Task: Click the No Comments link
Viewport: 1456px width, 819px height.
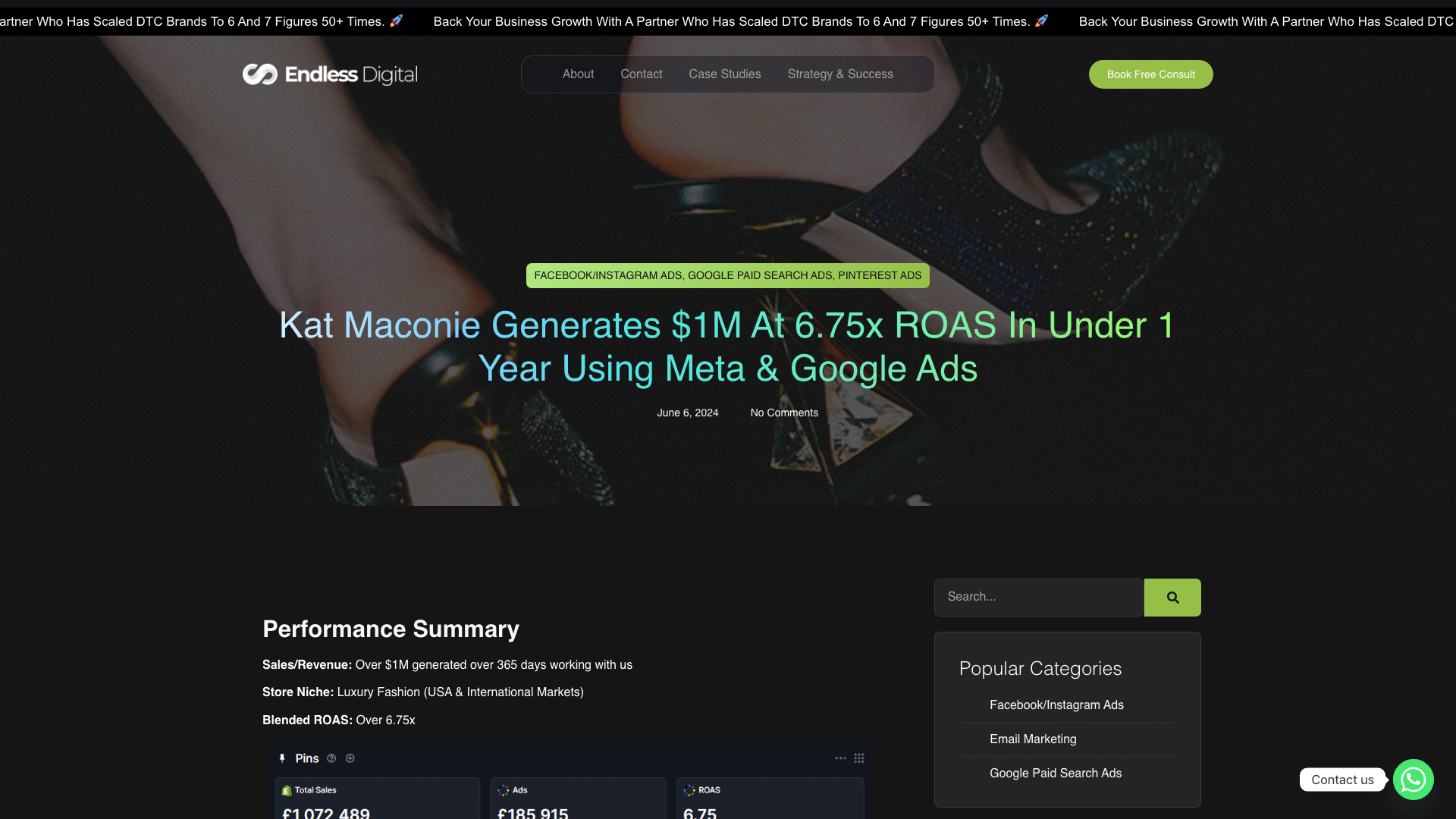Action: click(784, 413)
